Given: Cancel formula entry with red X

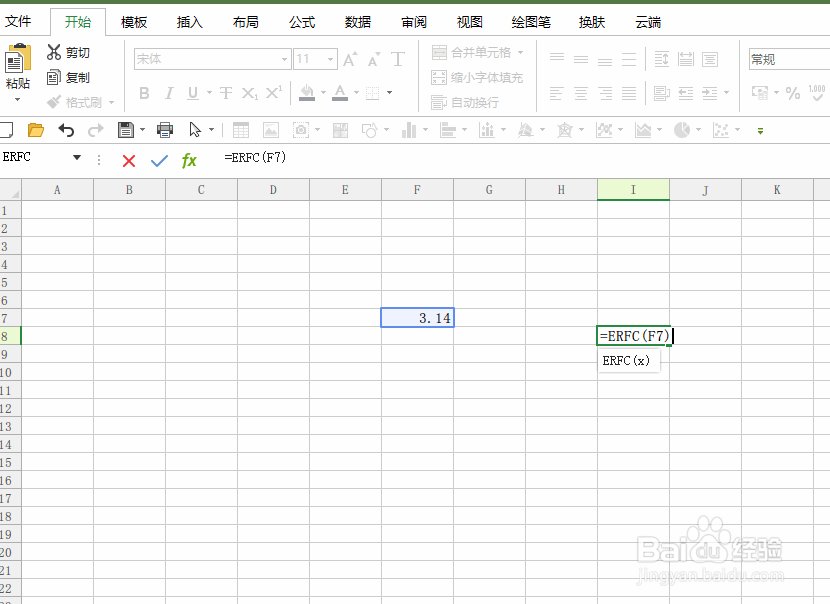Looking at the screenshot, I should (129, 160).
